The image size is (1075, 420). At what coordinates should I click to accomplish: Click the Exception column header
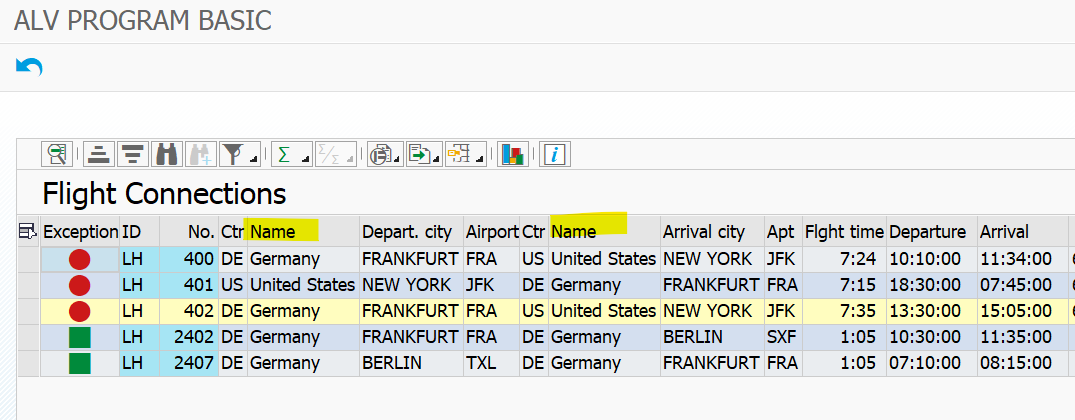[80, 232]
